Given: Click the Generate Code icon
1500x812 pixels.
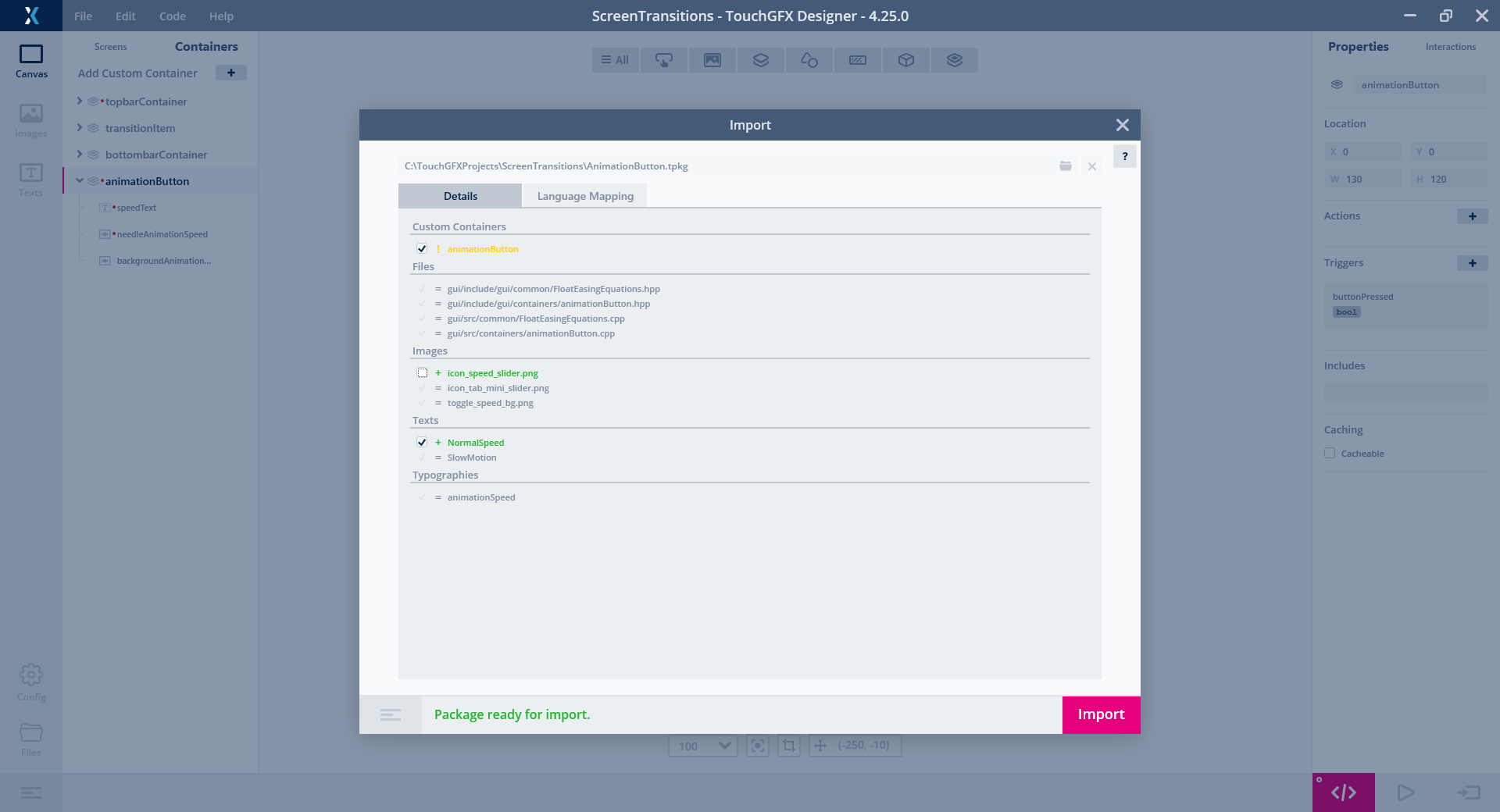Looking at the screenshot, I should pos(1343,792).
